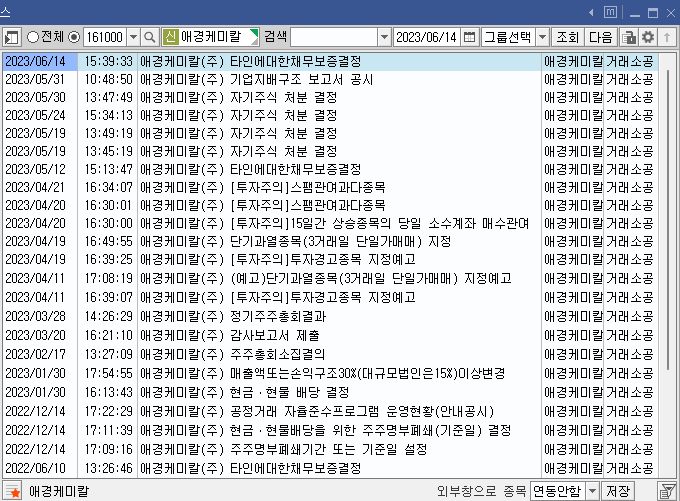Select the 16:39:25 투자경고종목 지정예고 row
Screen dimensions: 680x501
click(330, 259)
